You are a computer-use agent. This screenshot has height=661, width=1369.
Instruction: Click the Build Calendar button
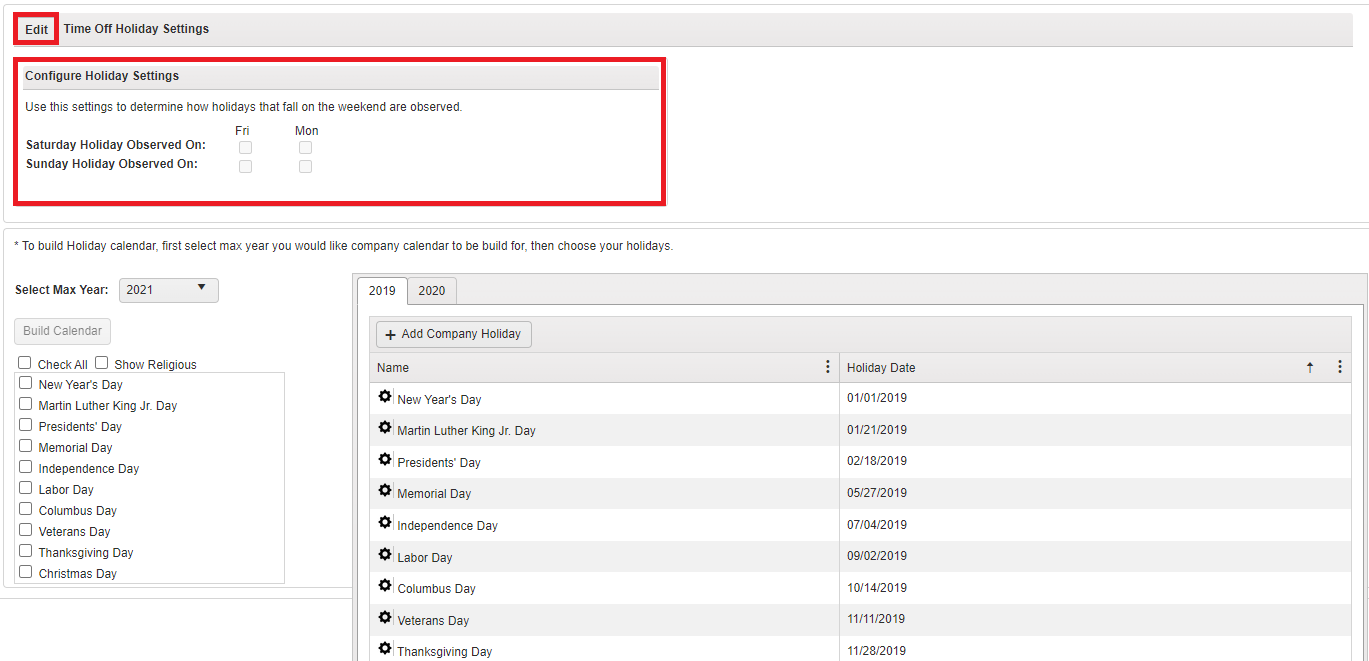pos(62,330)
